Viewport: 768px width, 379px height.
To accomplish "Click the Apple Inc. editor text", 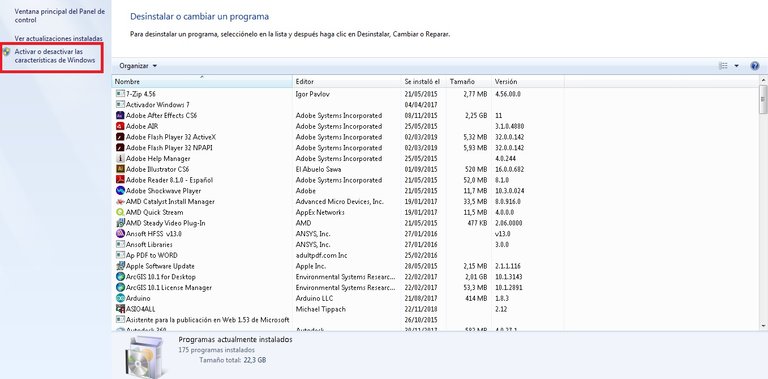I will [311, 266].
